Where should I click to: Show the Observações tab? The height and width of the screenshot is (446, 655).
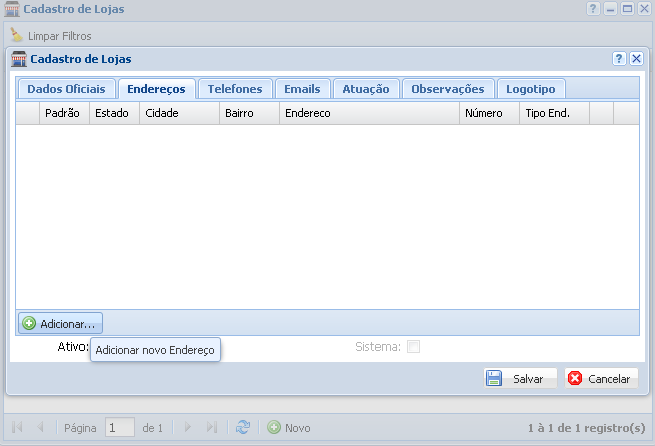[x=448, y=89]
